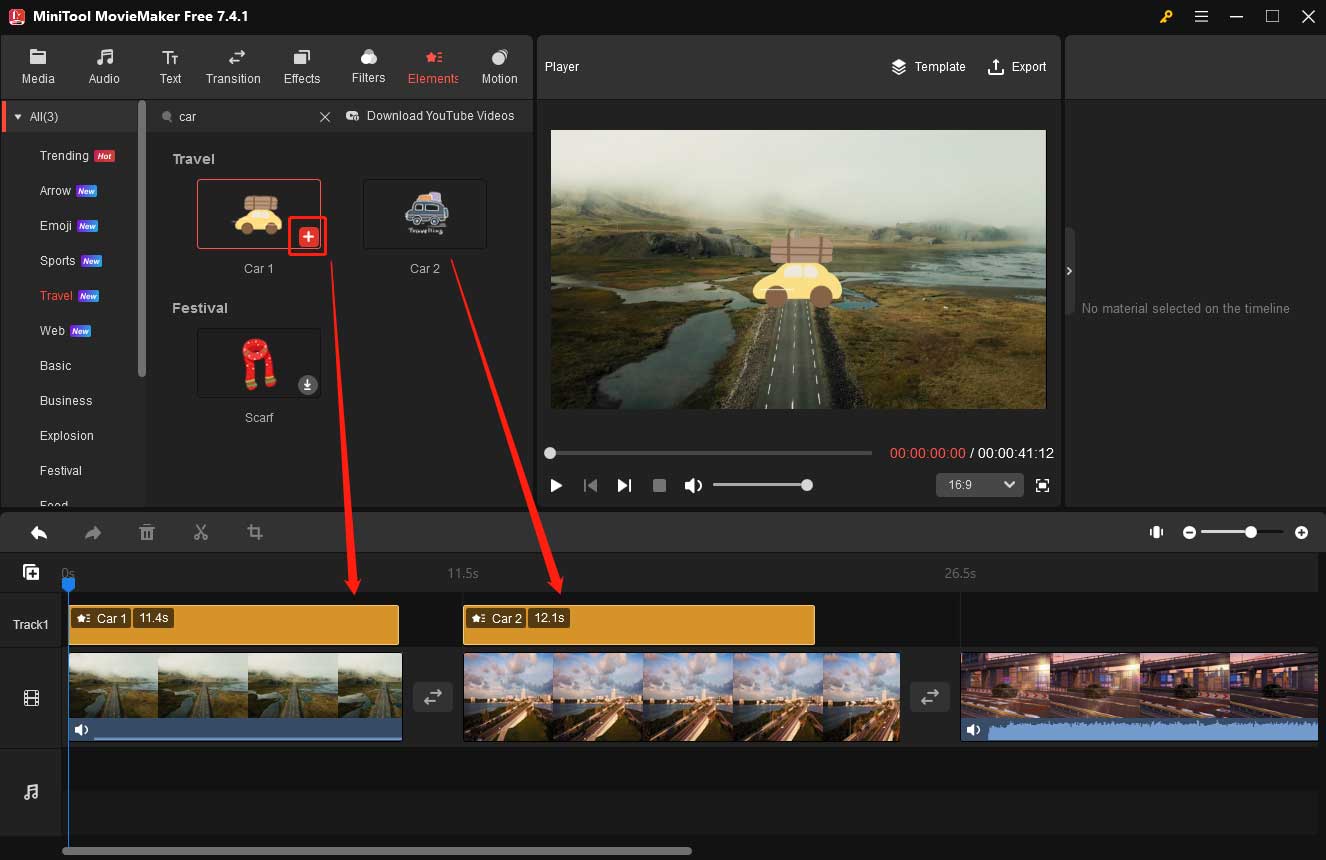
Task: Open the Transition tab
Action: click(x=233, y=66)
